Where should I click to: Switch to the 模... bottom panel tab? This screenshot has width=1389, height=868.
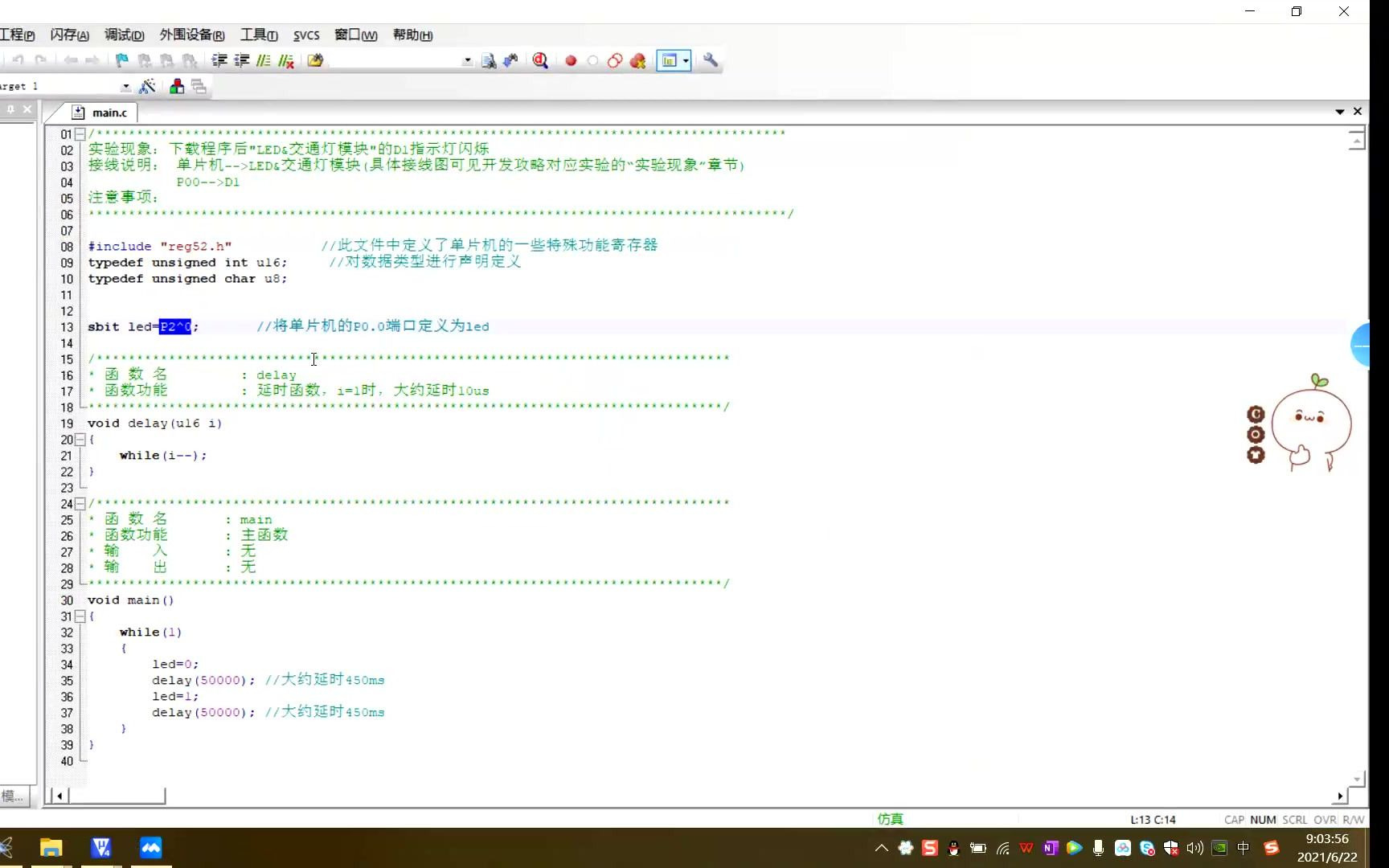[14, 796]
